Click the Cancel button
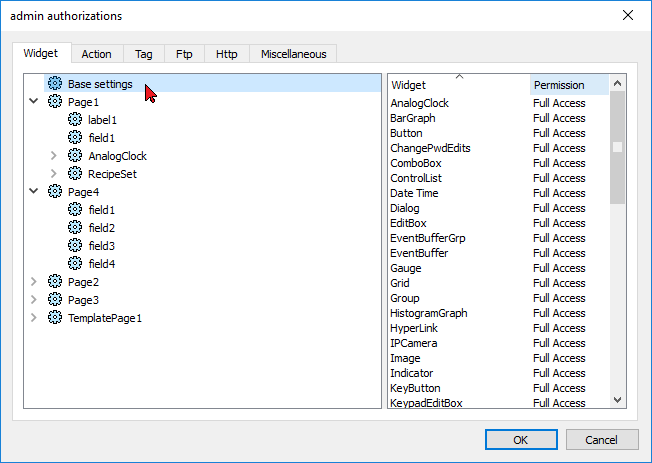The height and width of the screenshot is (463, 652). [x=601, y=440]
